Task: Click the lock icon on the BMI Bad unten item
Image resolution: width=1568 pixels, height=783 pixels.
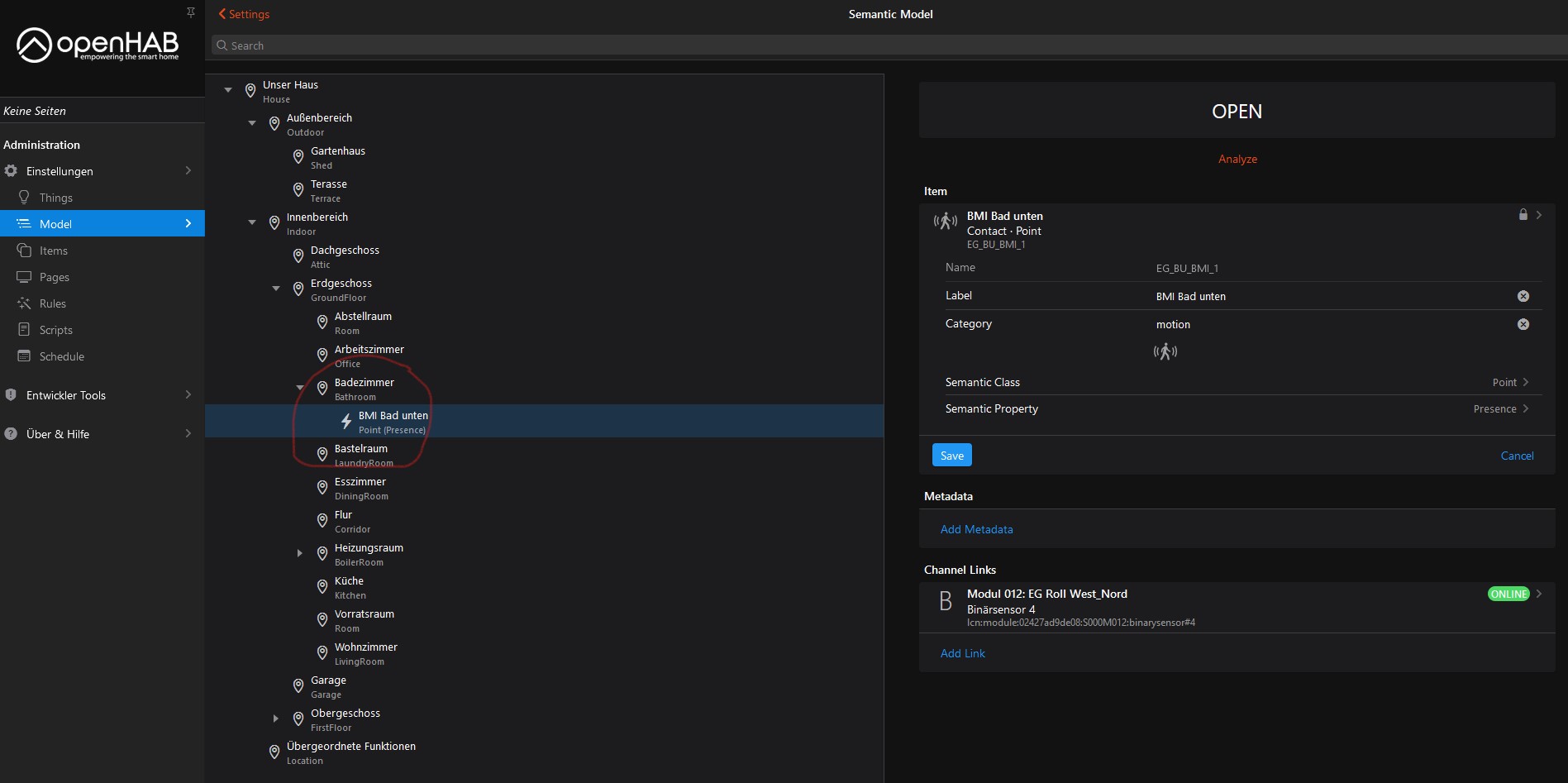Action: [x=1523, y=215]
